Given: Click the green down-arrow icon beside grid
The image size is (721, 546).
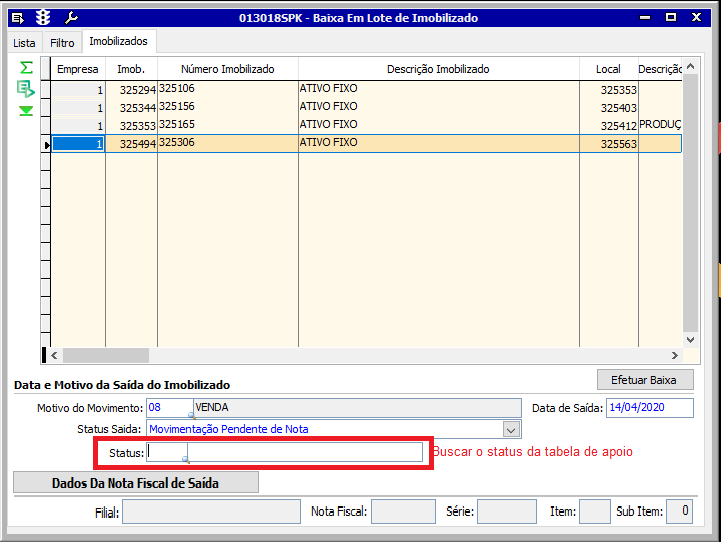Looking at the screenshot, I should coord(26,111).
